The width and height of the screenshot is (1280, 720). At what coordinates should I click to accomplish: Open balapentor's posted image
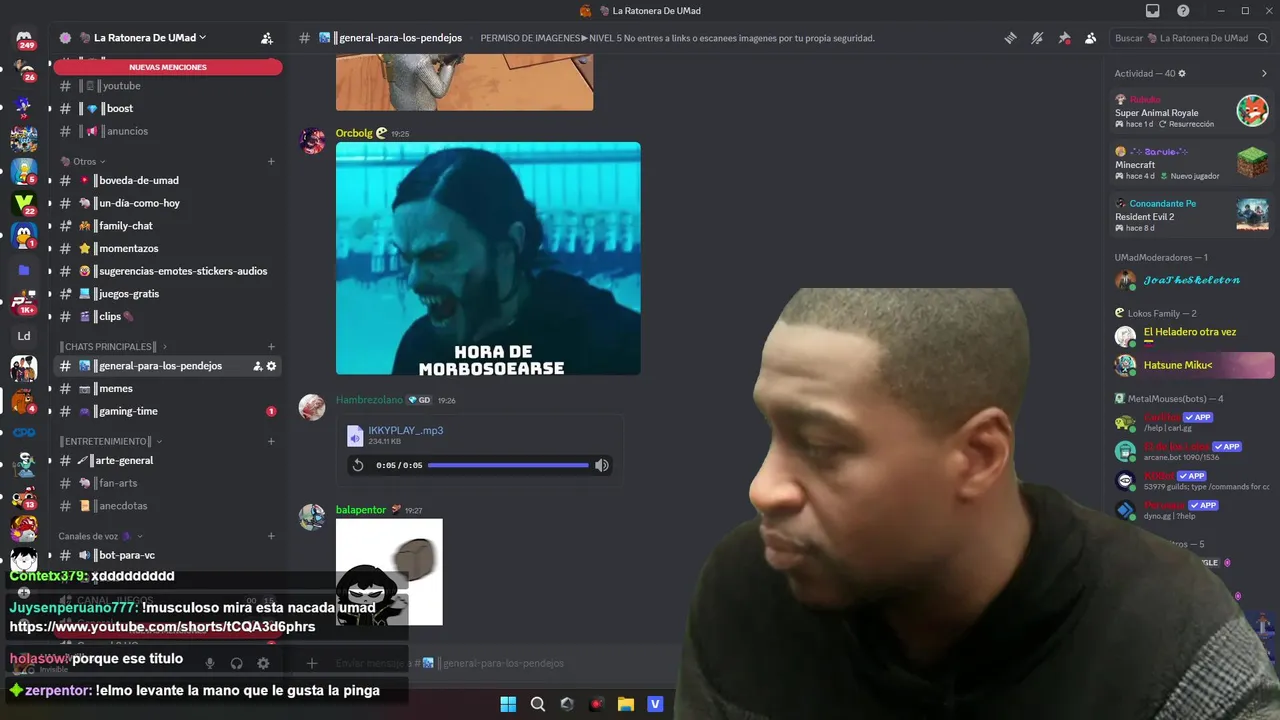tap(389, 572)
